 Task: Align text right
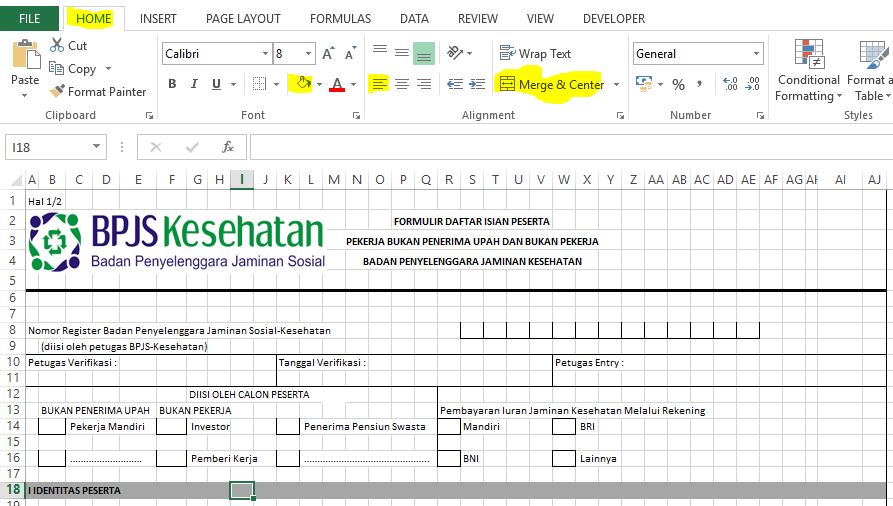coord(424,84)
